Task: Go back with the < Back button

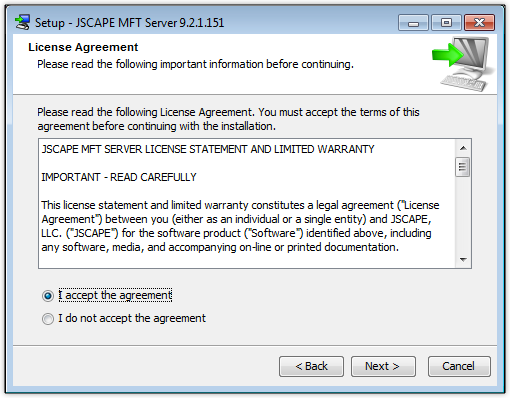Action: (311, 366)
